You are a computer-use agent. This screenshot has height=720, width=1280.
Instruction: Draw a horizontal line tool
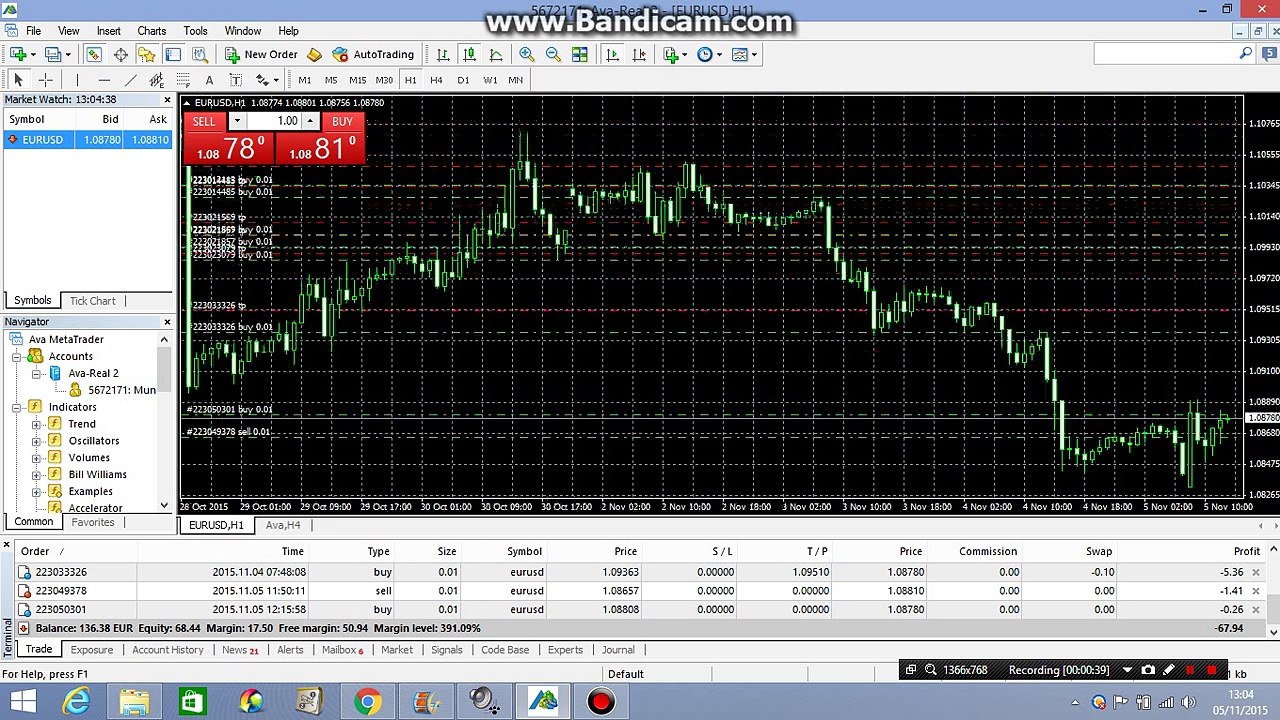pyautogui.click(x=104, y=80)
